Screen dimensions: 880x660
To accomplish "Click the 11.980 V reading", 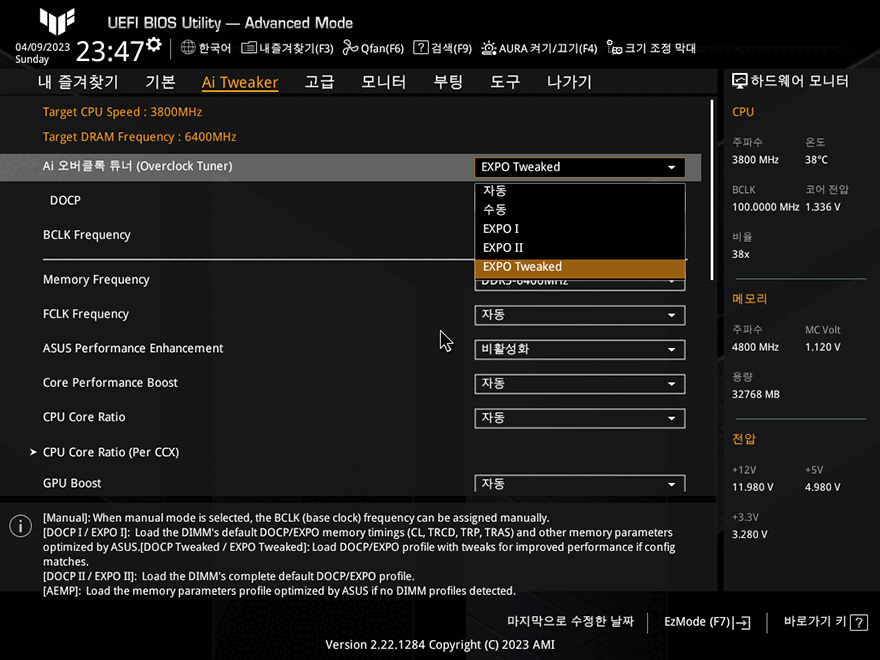I will tap(753, 487).
